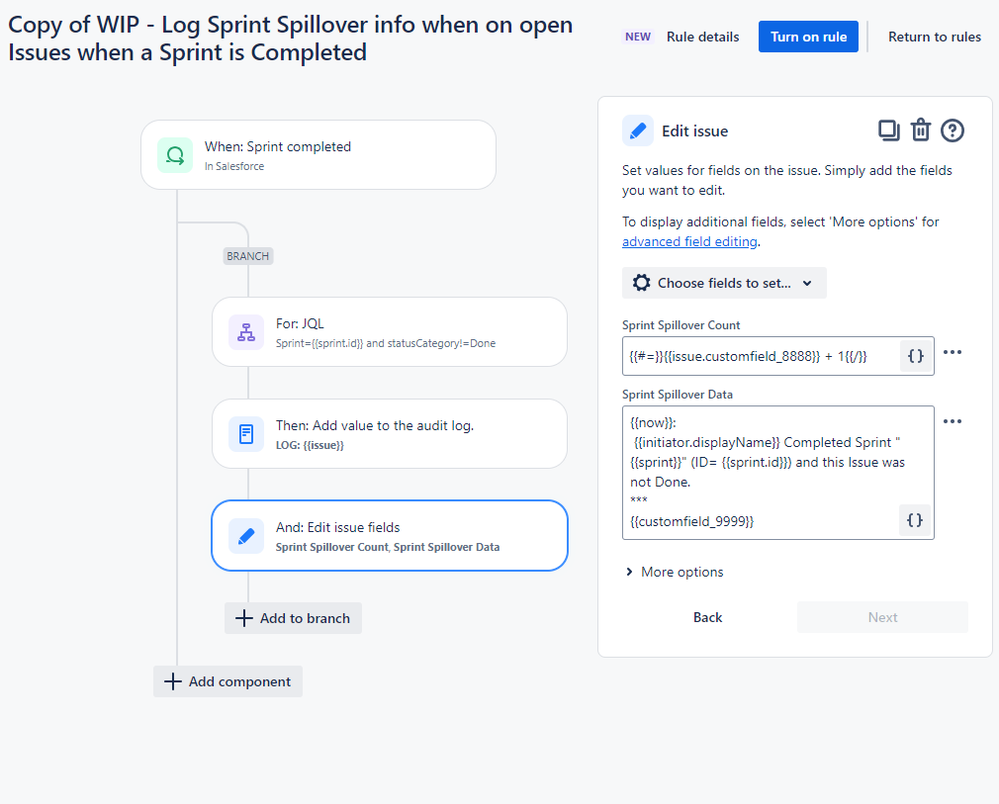Select the Sprint completed trigger icon
Viewport: 999px width, 804px height.
[x=175, y=155]
